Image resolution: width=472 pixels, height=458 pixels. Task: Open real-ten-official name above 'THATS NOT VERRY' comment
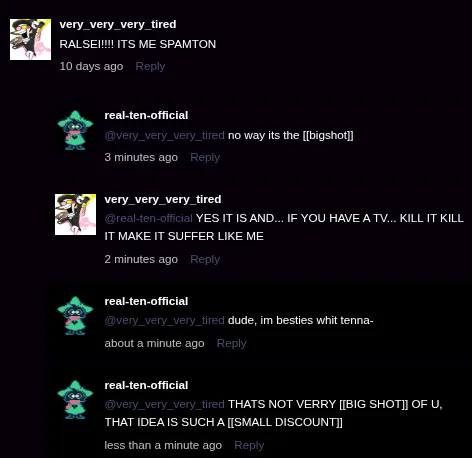[x=146, y=385]
